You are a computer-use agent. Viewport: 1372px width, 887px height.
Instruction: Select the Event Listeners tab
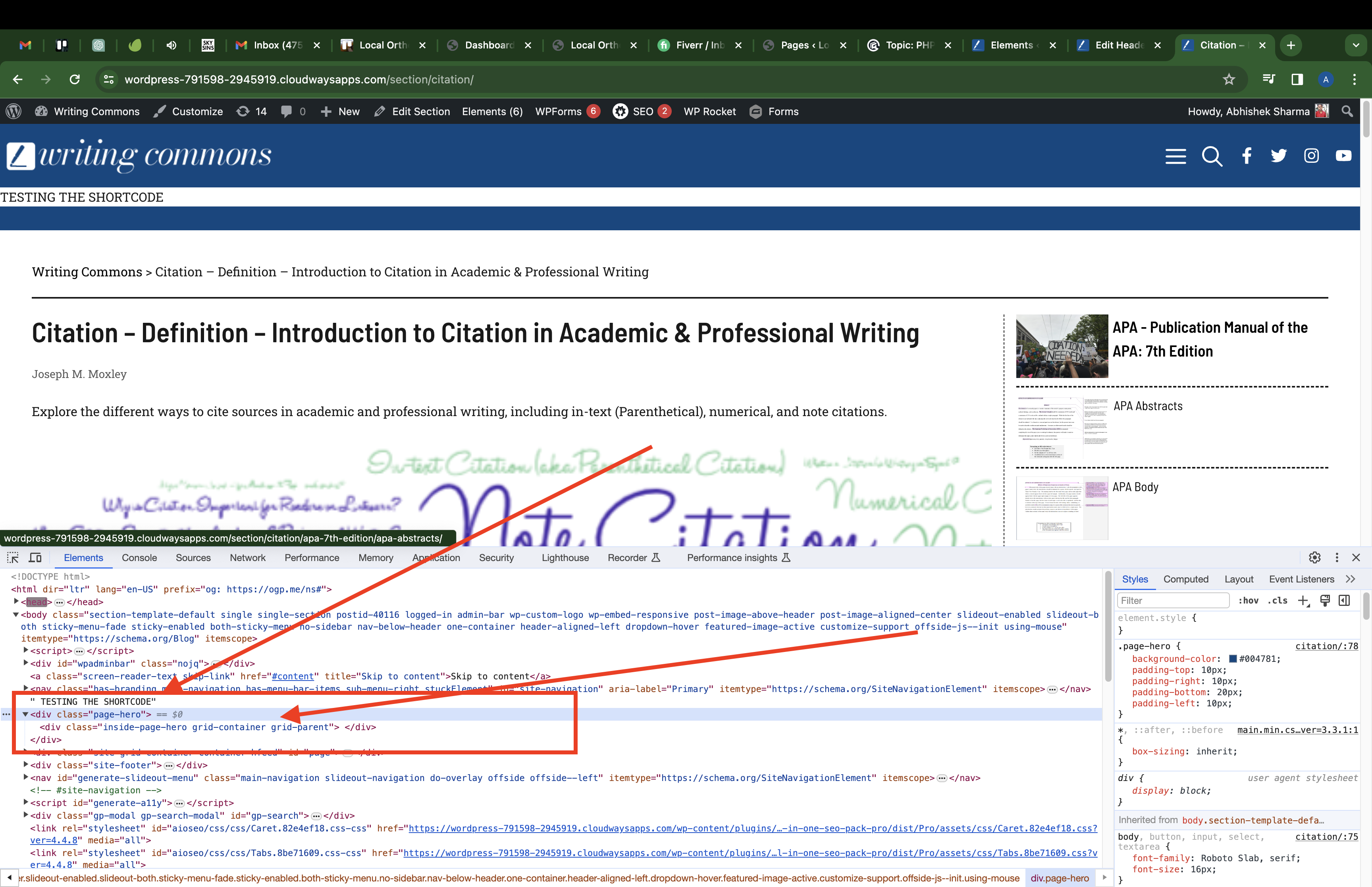tap(1301, 579)
